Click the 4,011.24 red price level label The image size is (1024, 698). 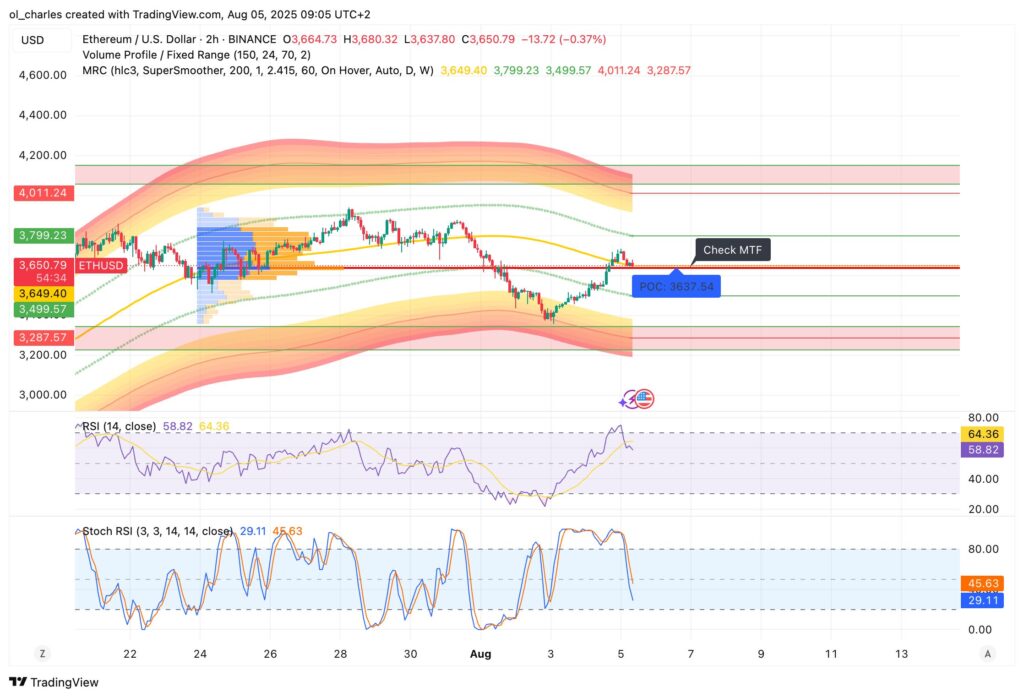42,193
